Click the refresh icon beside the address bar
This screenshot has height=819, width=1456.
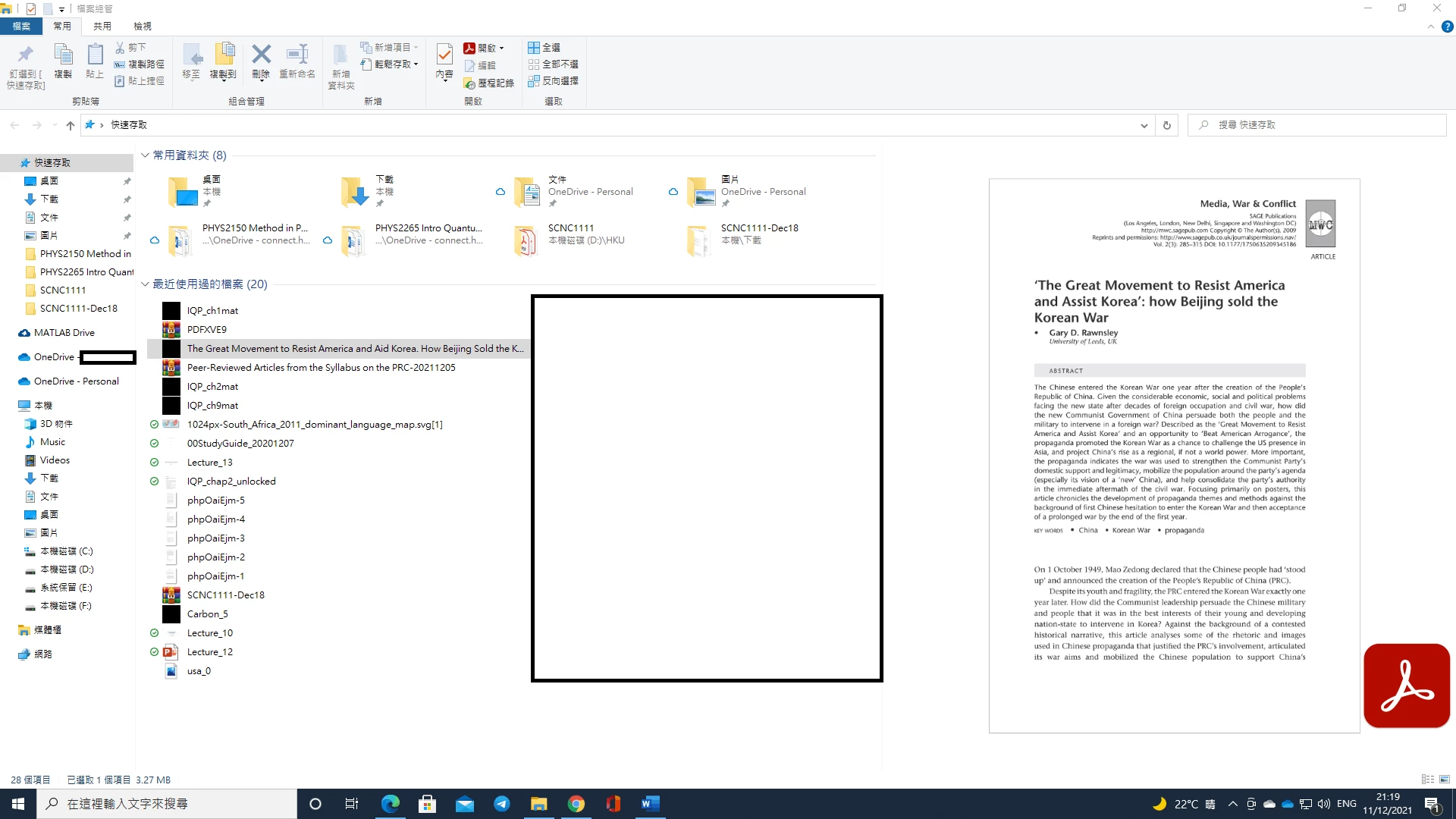coord(1166,125)
